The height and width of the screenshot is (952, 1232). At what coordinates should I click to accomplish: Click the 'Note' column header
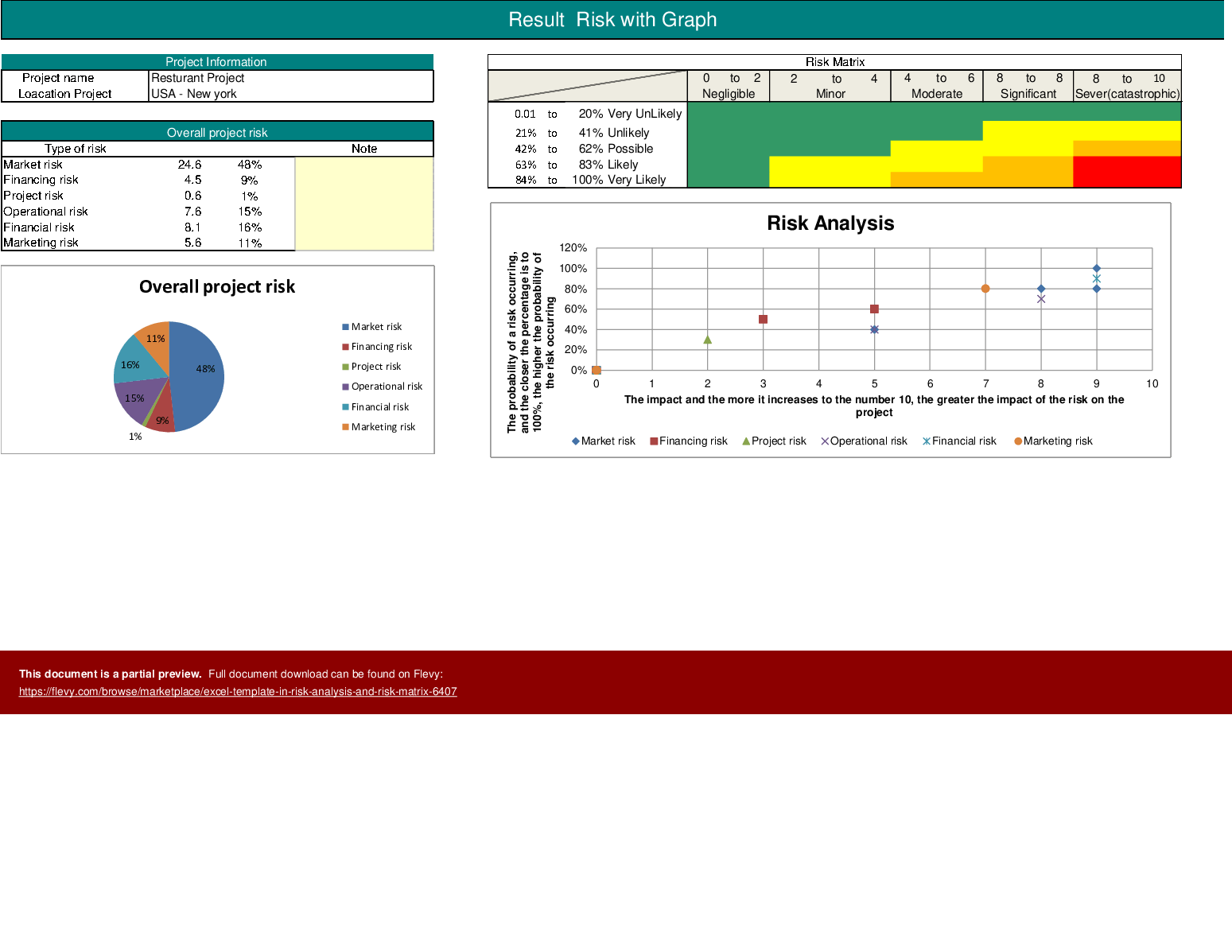(x=364, y=149)
